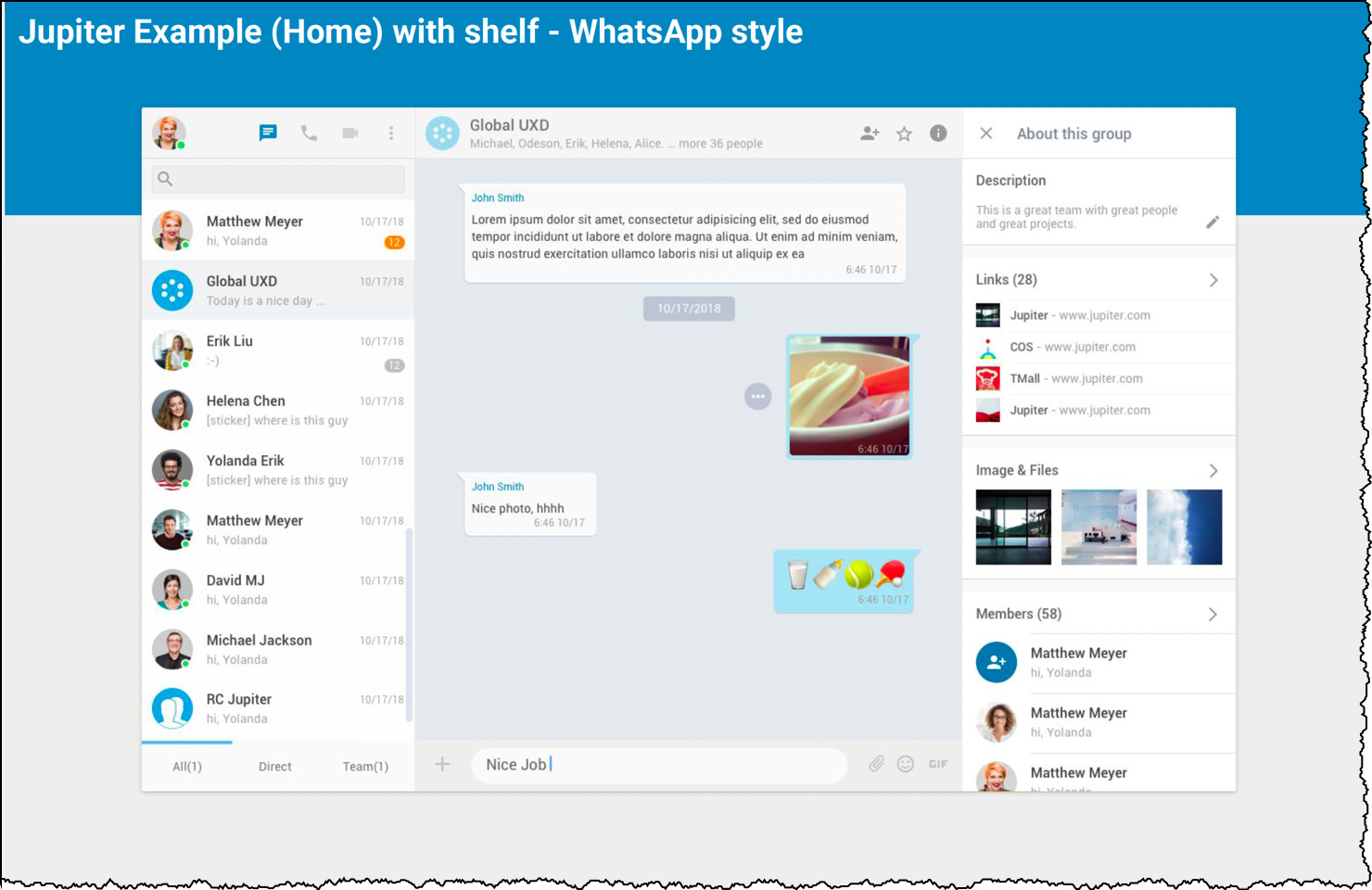Open group info icon in chat header
The image size is (1372, 890).
(938, 133)
